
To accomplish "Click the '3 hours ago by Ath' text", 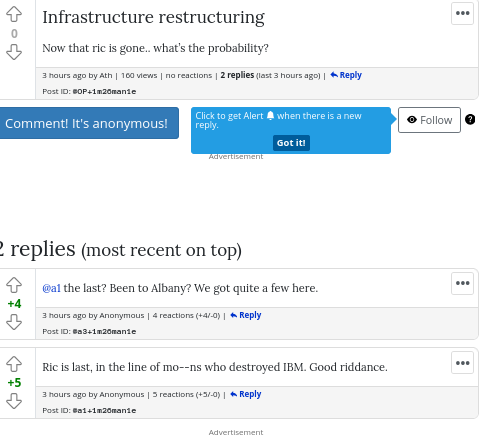I will pyautogui.click(x=77, y=76).
